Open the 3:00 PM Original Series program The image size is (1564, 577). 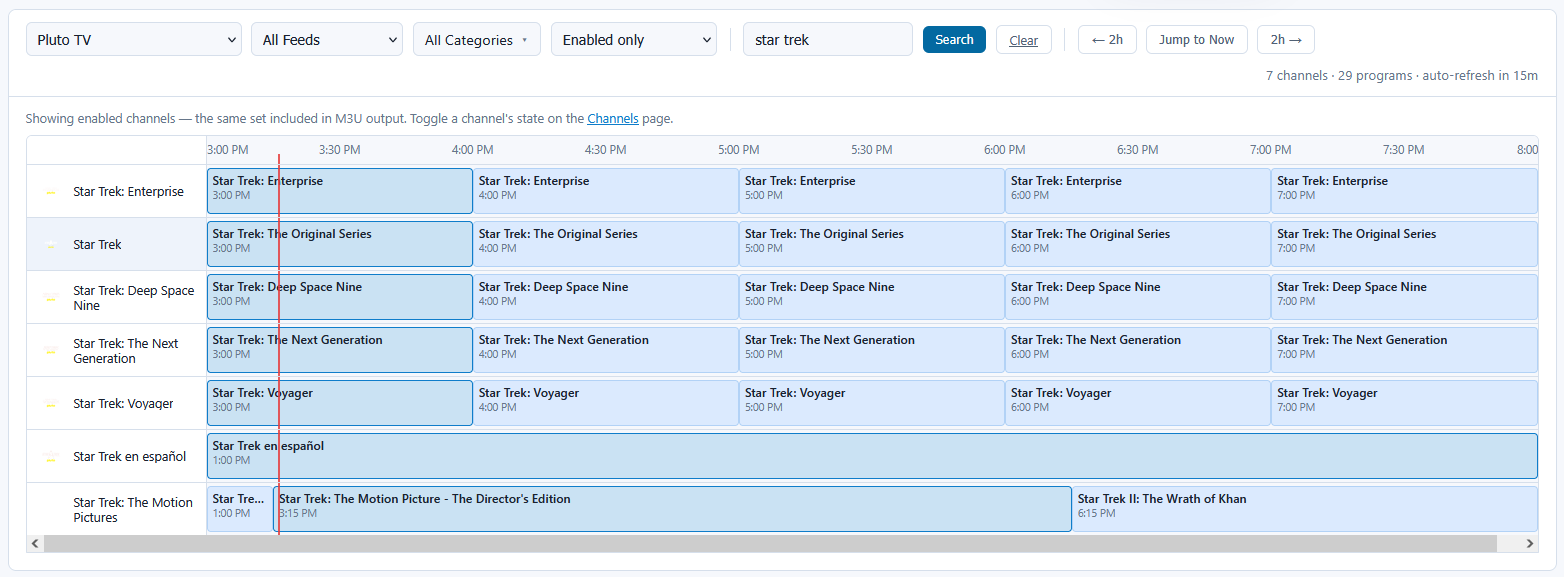pos(340,244)
